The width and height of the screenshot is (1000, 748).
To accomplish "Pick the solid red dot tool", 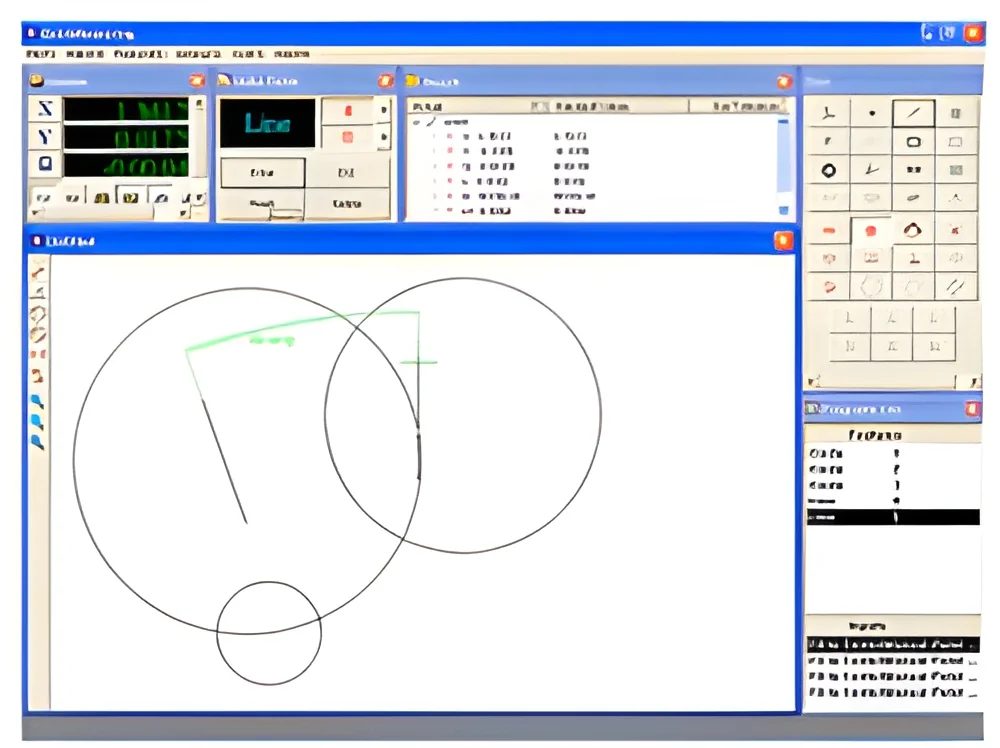I will click(871, 230).
